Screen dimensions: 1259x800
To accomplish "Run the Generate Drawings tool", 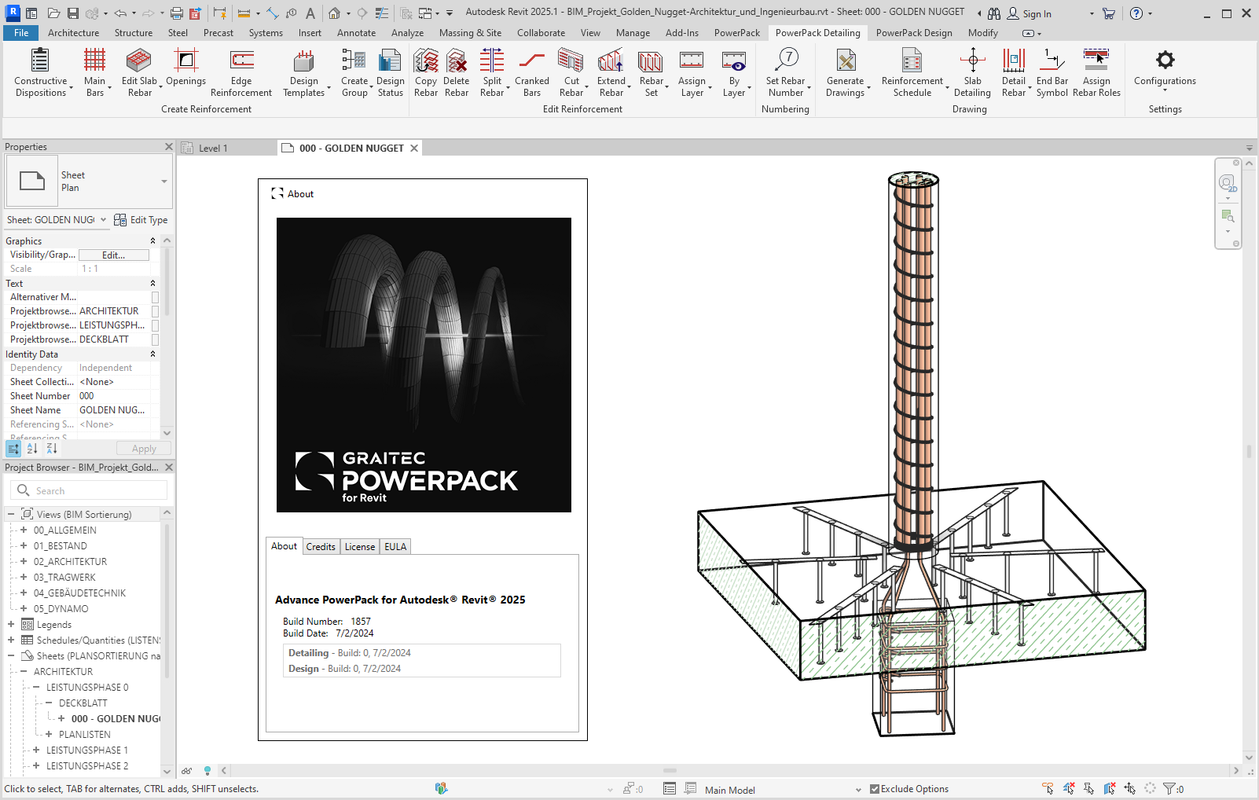I will pyautogui.click(x=845, y=72).
